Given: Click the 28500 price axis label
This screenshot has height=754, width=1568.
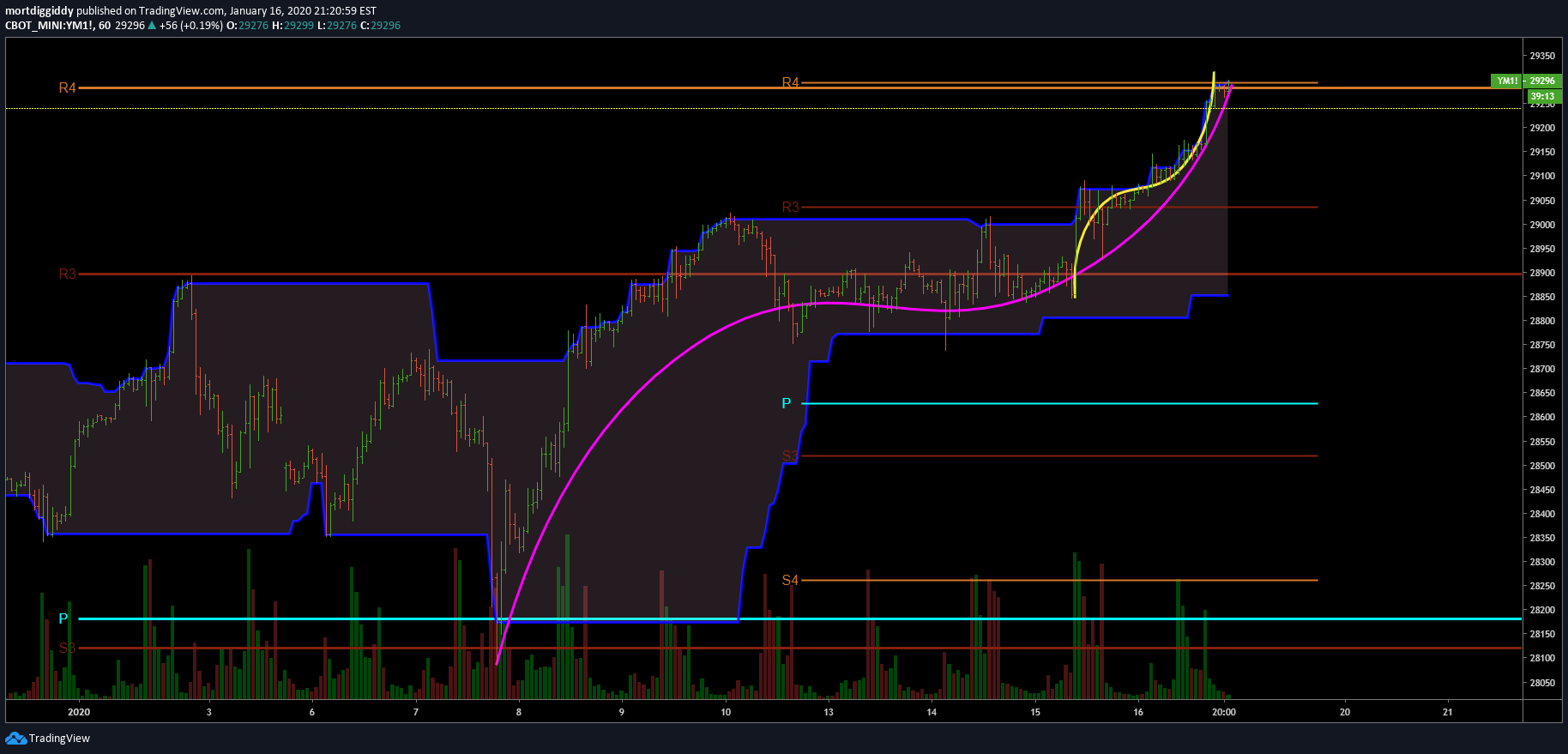Looking at the screenshot, I should (x=1542, y=466).
